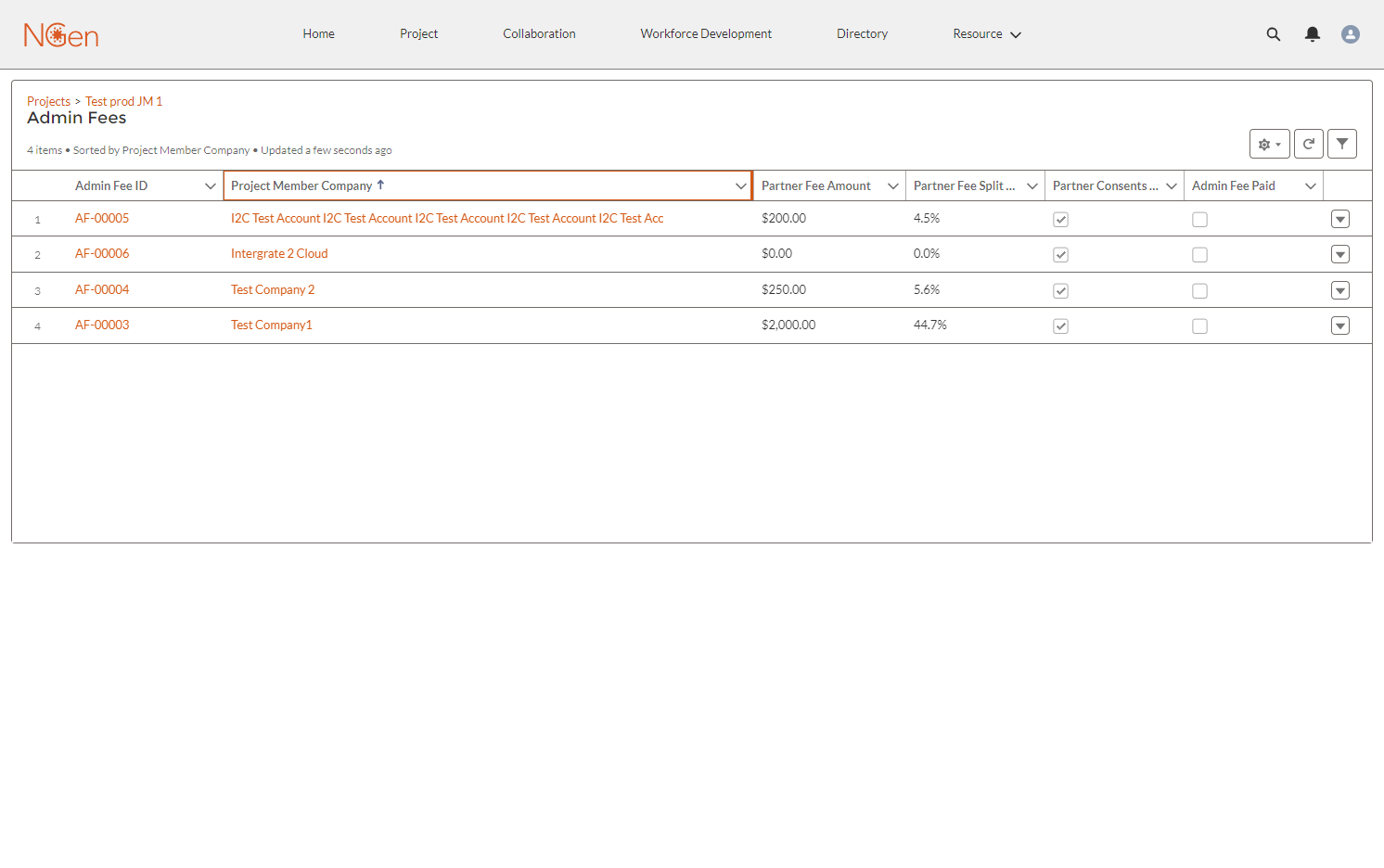Toggle Admin Fee Paid checkbox for AF-00006
Viewport: 1384px width, 868px height.
(1200, 255)
